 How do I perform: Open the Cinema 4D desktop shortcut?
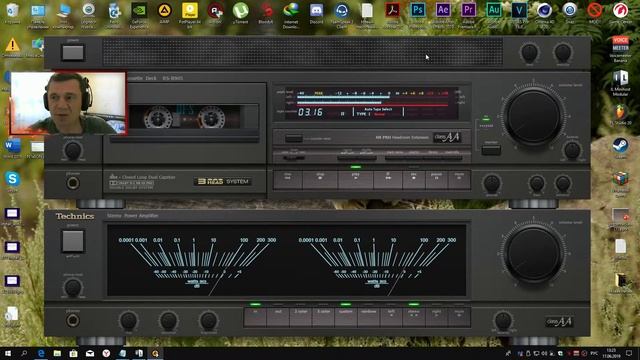tap(544, 16)
